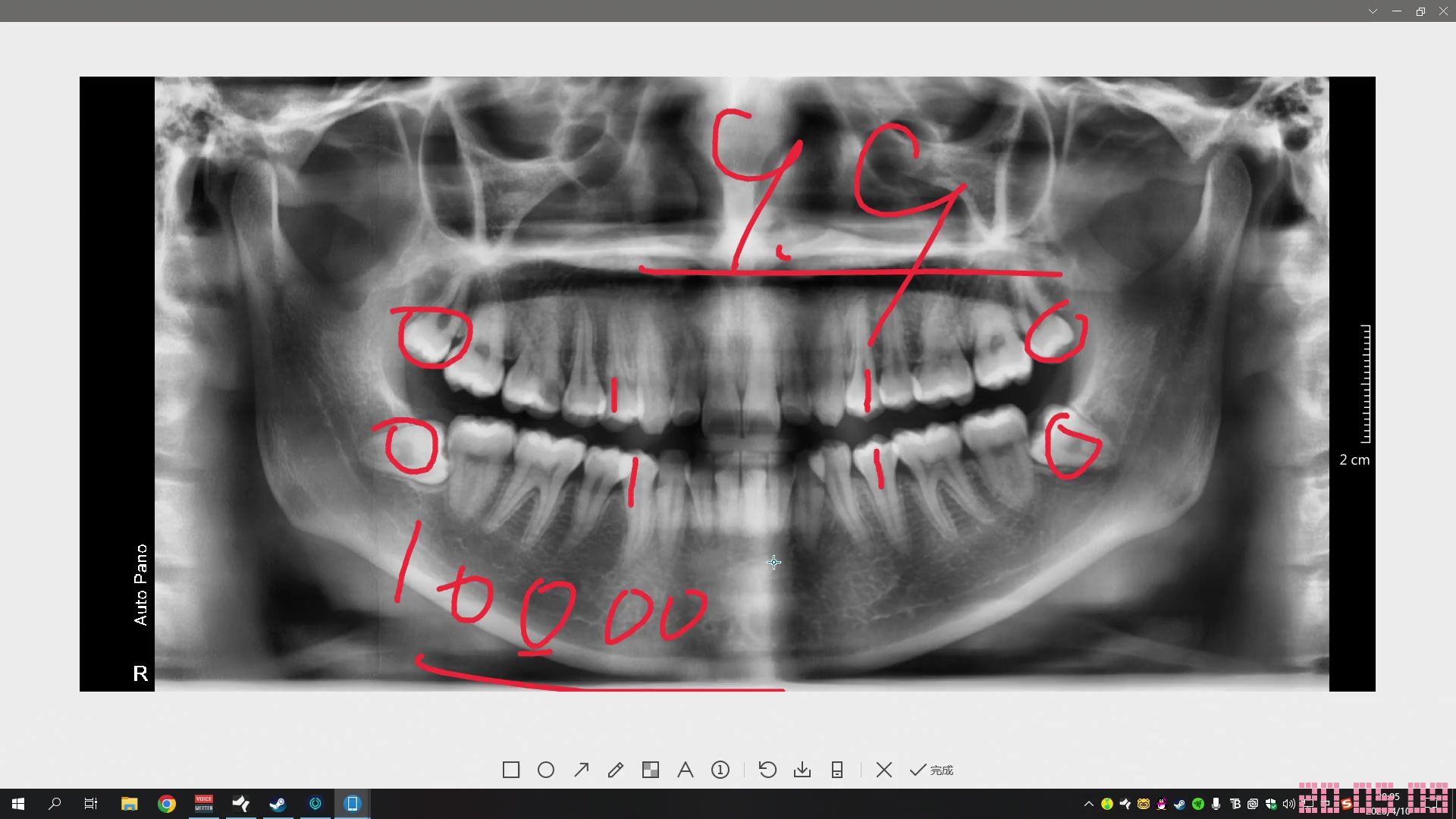Select the mosaic blur tool
Viewport: 1456px width, 819px height.
pyautogui.click(x=651, y=770)
